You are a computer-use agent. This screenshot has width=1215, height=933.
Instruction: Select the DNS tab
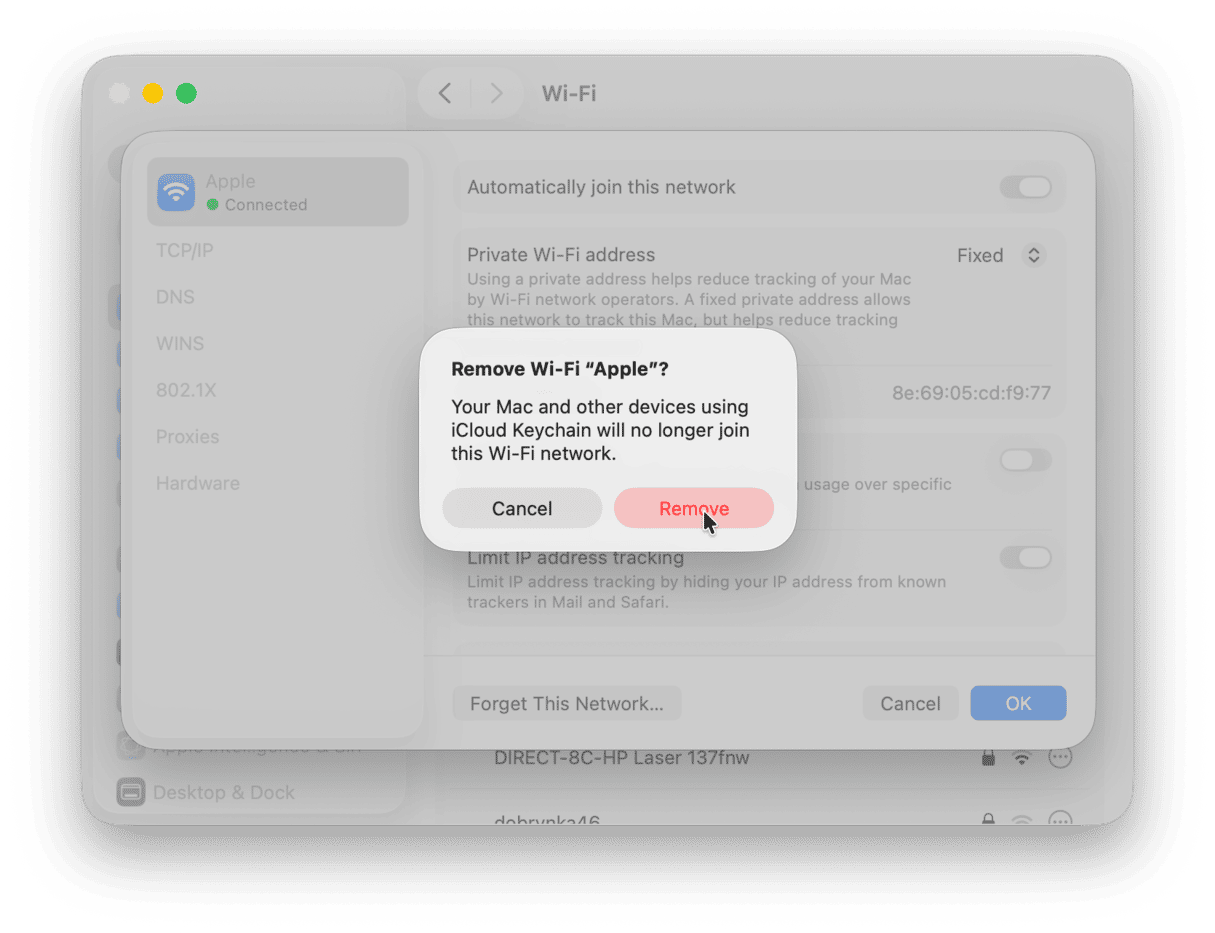175,297
